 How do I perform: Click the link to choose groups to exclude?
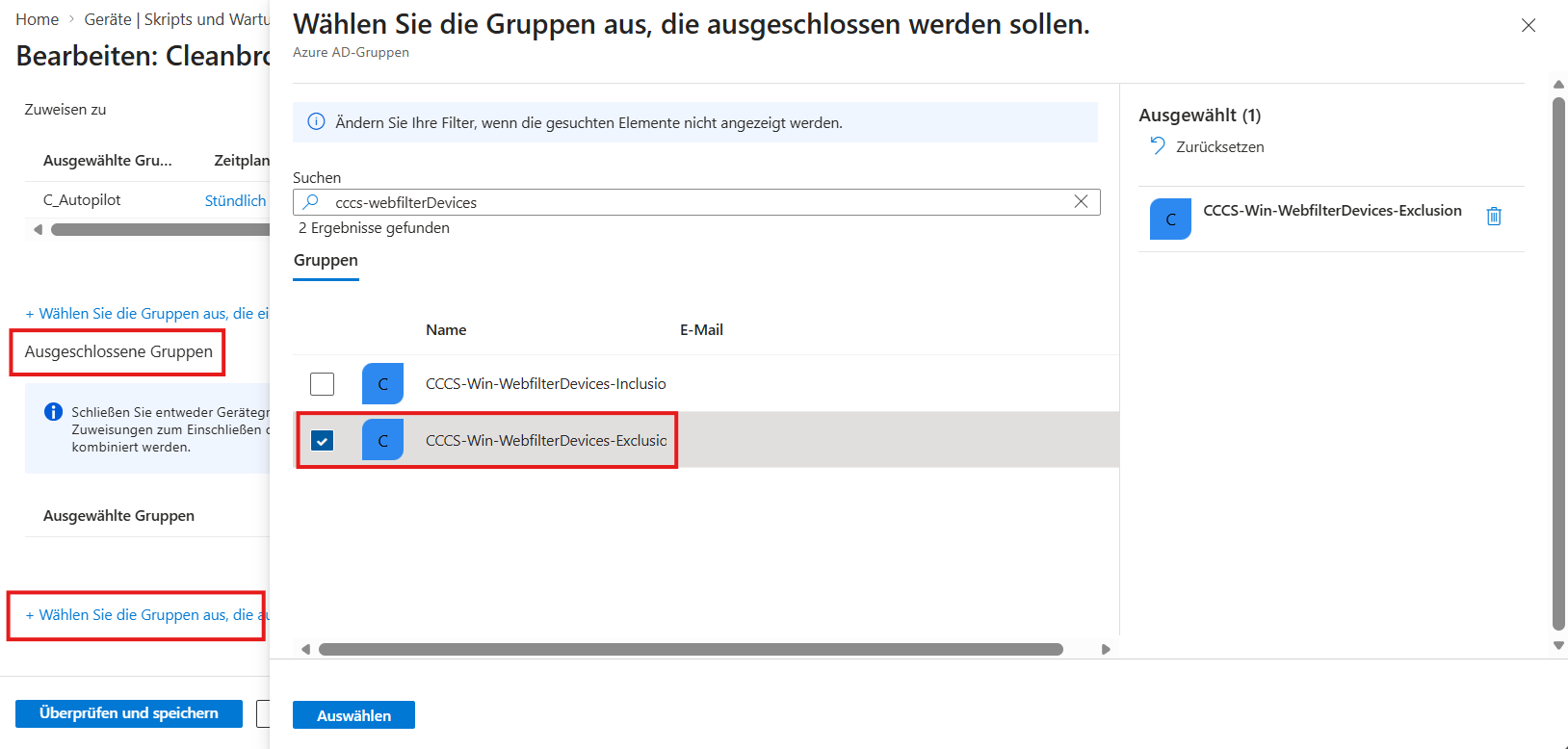click(147, 615)
